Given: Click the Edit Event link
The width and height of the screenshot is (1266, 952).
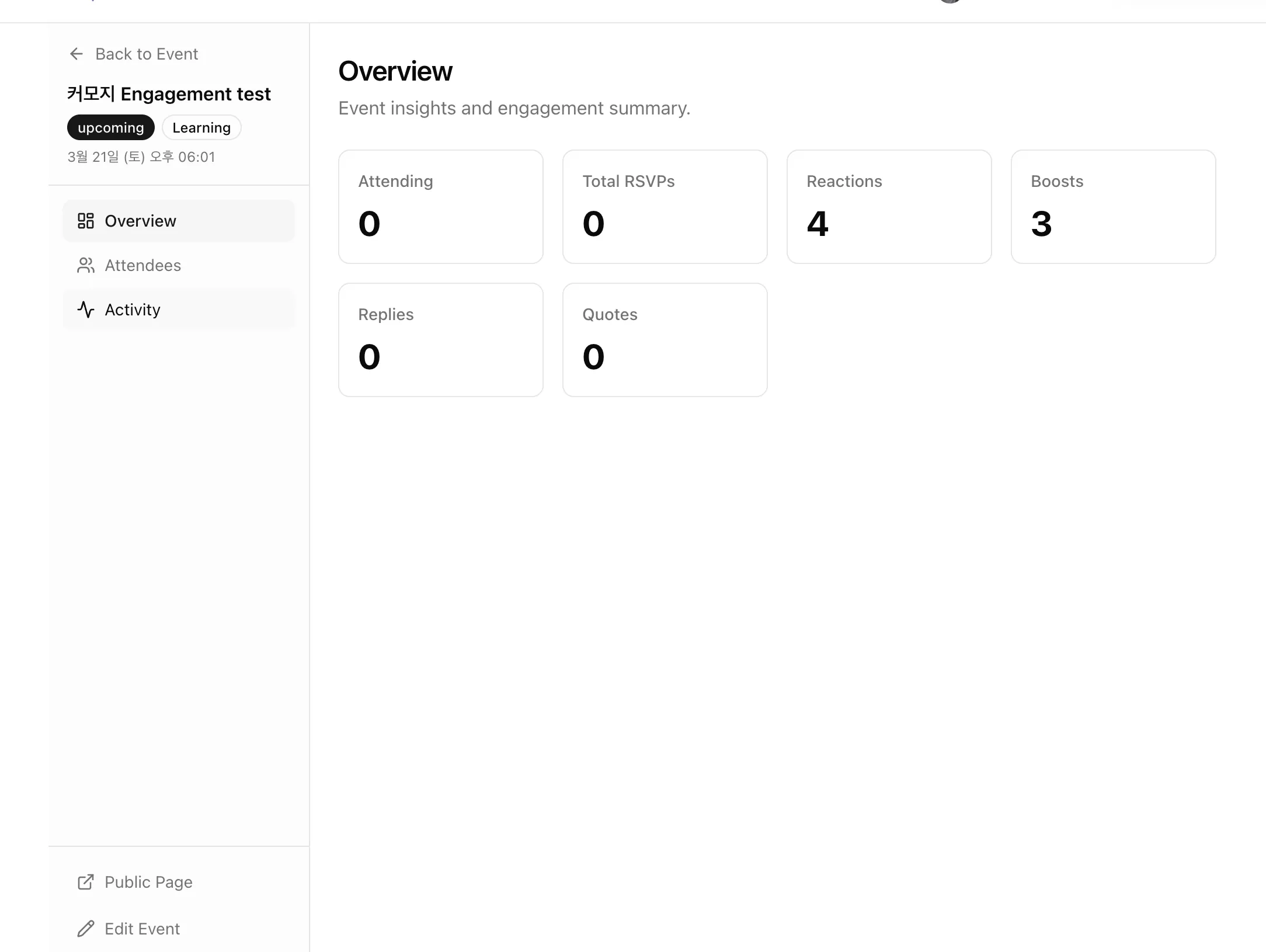Looking at the screenshot, I should tap(142, 929).
